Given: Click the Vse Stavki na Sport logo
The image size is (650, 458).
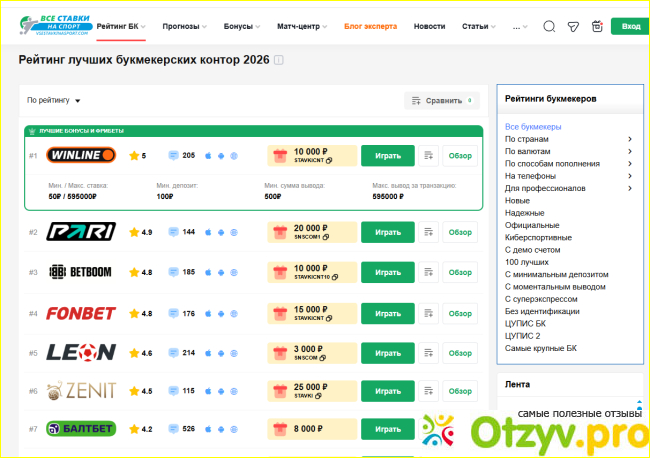Looking at the screenshot, I should coord(56,25).
